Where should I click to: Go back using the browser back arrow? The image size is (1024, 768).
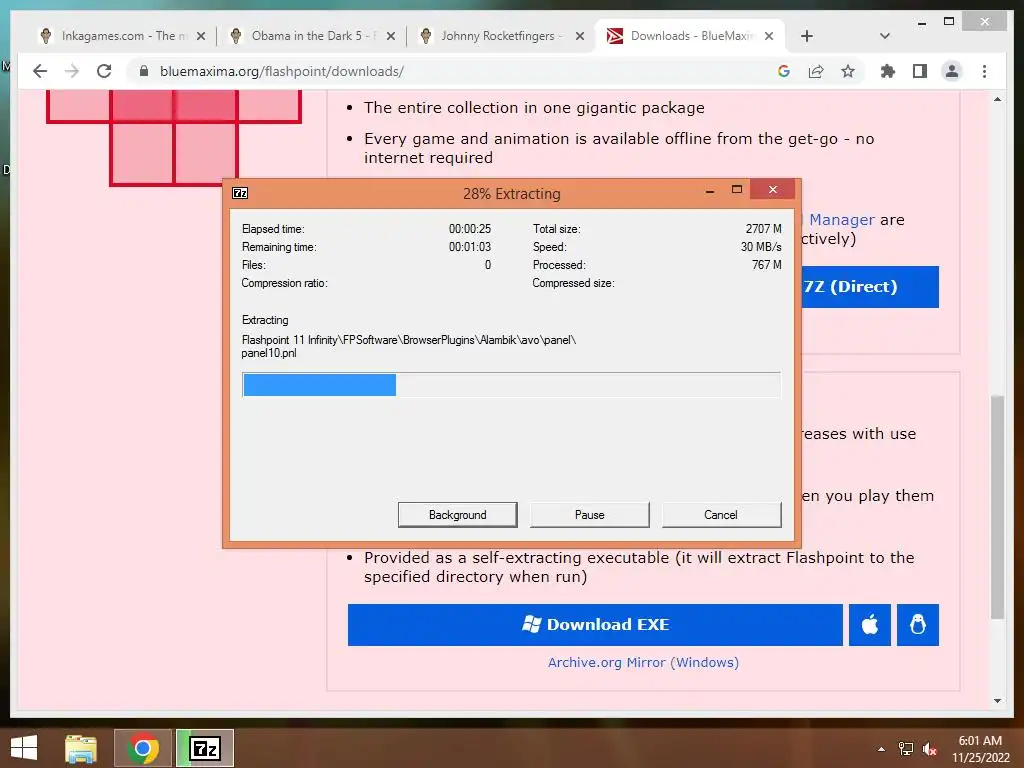coord(40,71)
